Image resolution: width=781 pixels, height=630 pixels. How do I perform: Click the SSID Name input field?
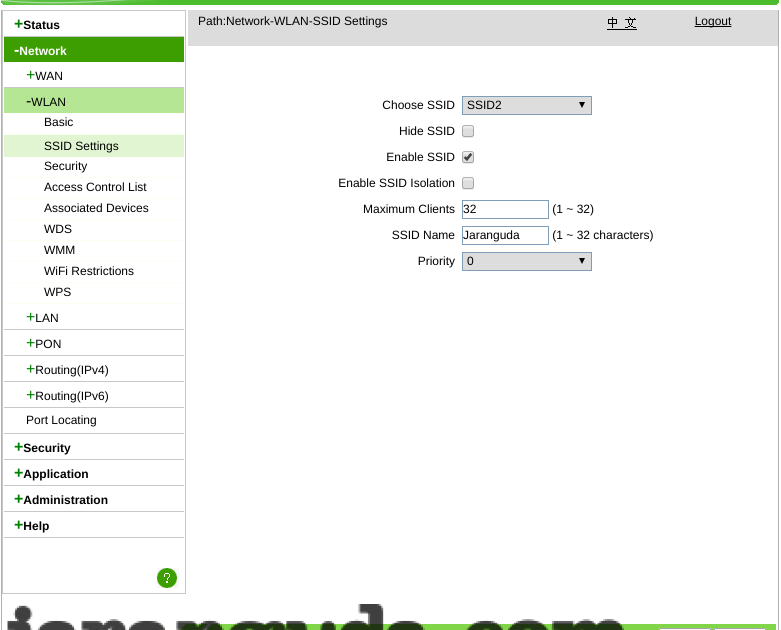[x=505, y=235]
